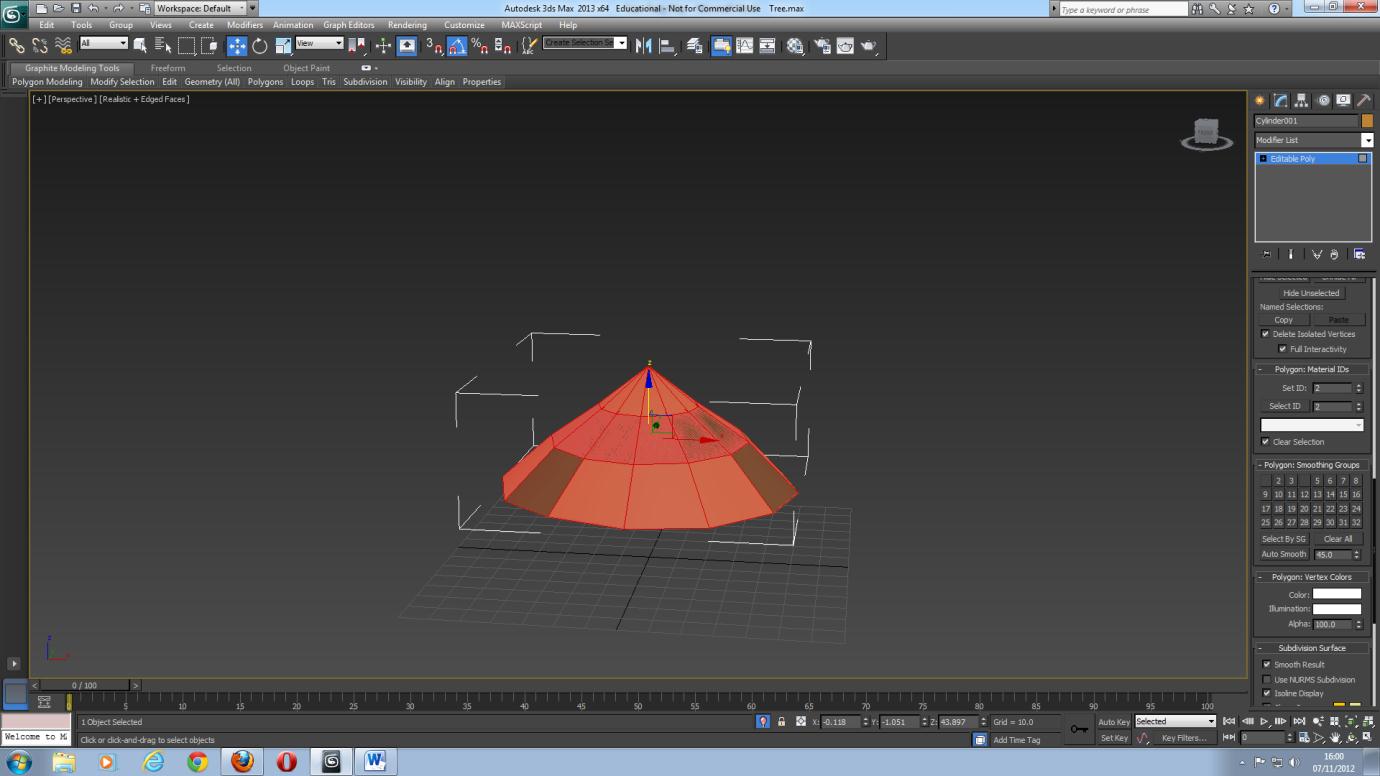Open the Modifier List dropdown
Screen dimensions: 1380x776
click(x=1367, y=140)
